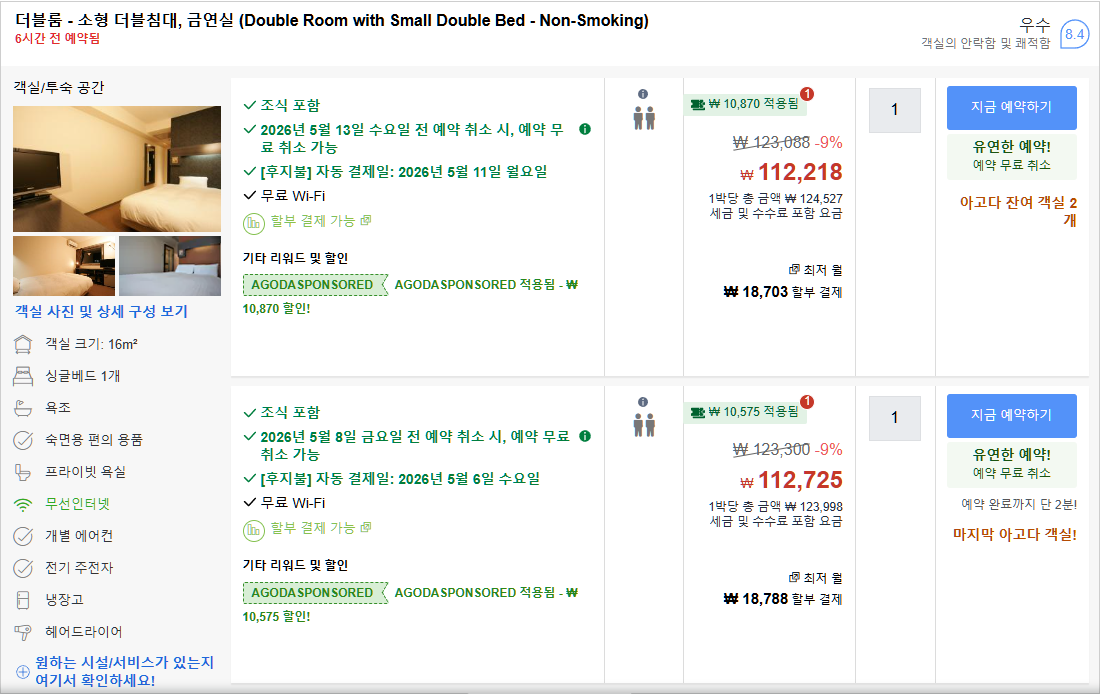The width and height of the screenshot is (1100, 694).
Task: Click the small desk area room thumbnail
Action: [64, 266]
